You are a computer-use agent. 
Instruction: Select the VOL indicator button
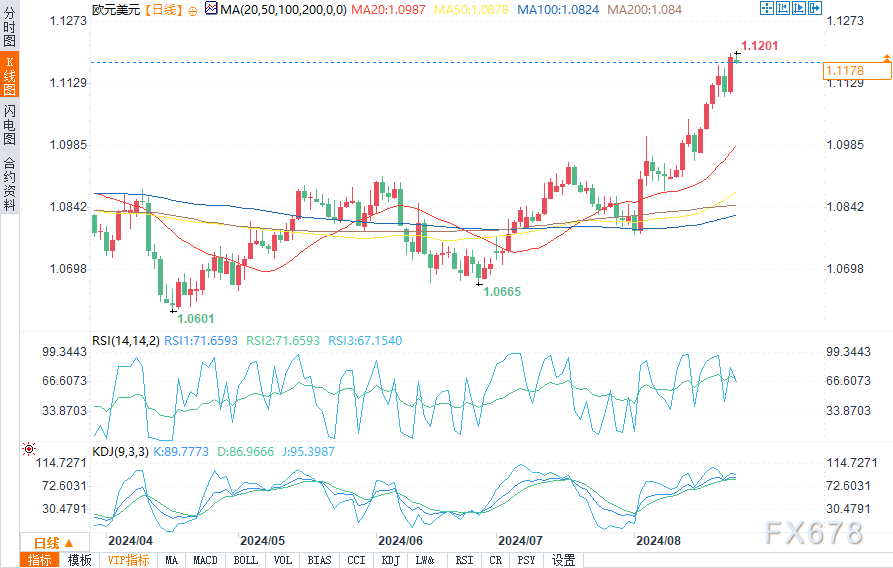(x=282, y=560)
